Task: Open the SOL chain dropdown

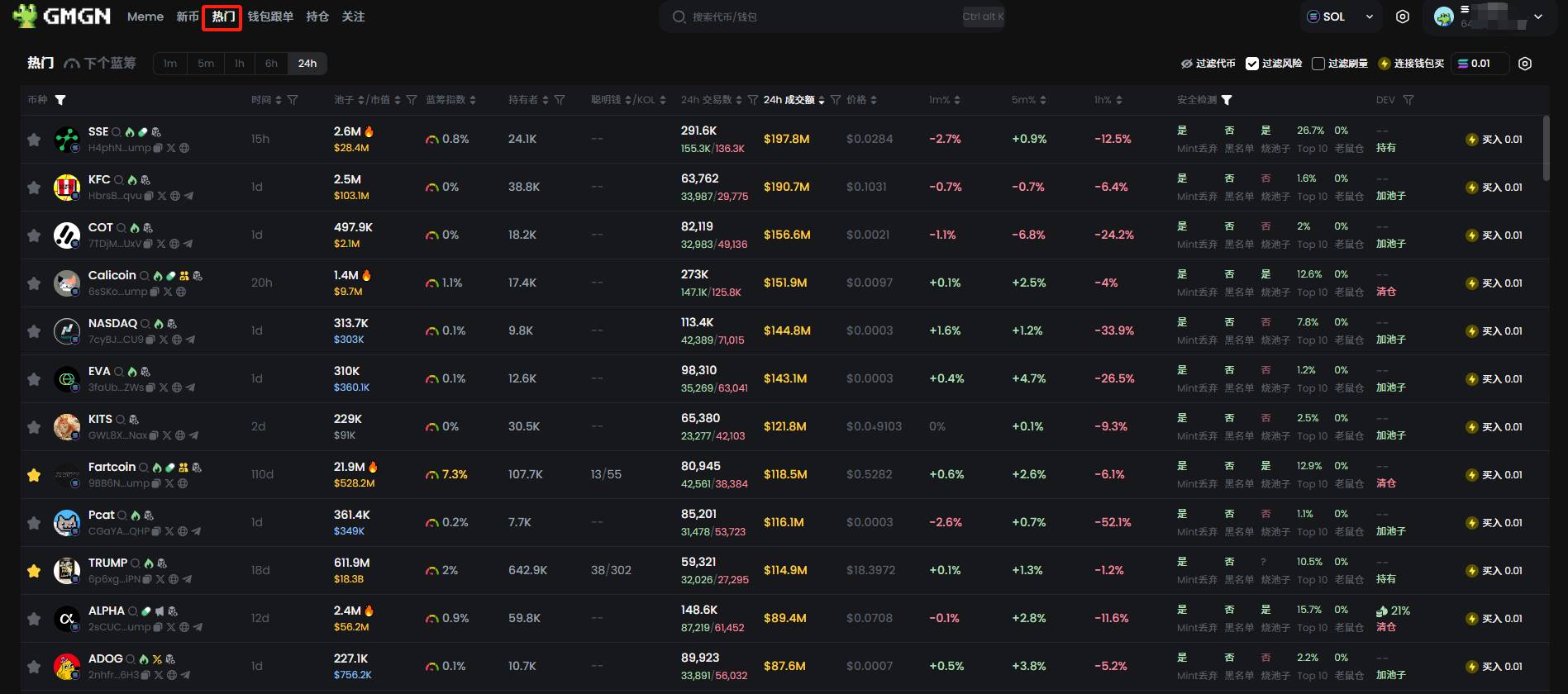Action: [x=1342, y=17]
